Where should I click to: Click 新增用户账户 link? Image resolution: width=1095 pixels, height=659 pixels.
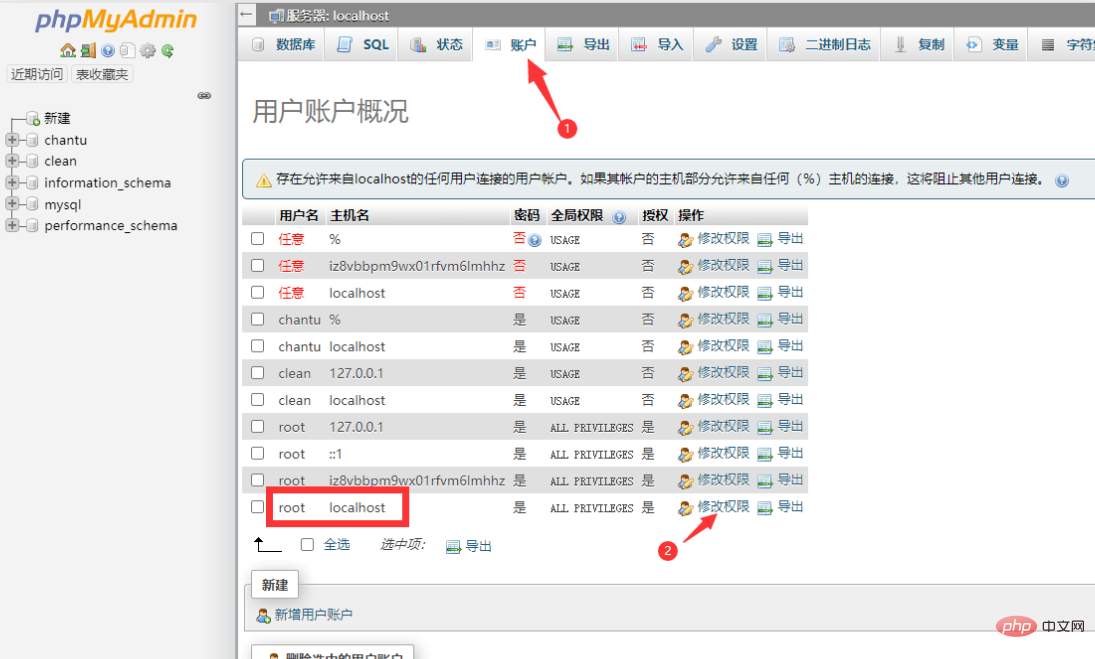(x=314, y=615)
